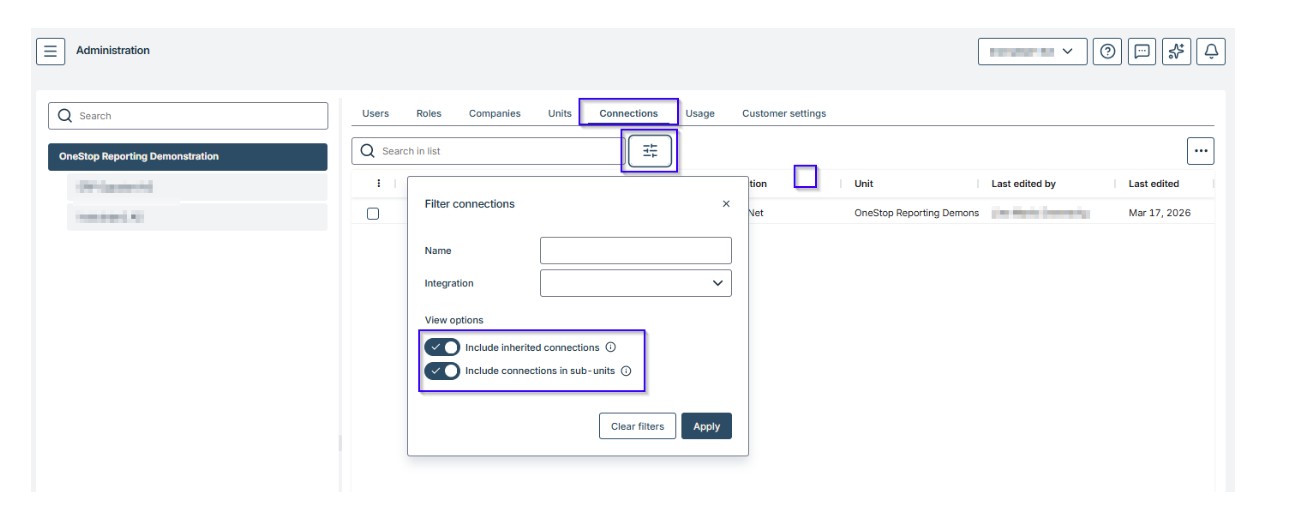This screenshot has width=1294, height=513.
Task: Click info icon beside sub-units option
Action: point(626,371)
